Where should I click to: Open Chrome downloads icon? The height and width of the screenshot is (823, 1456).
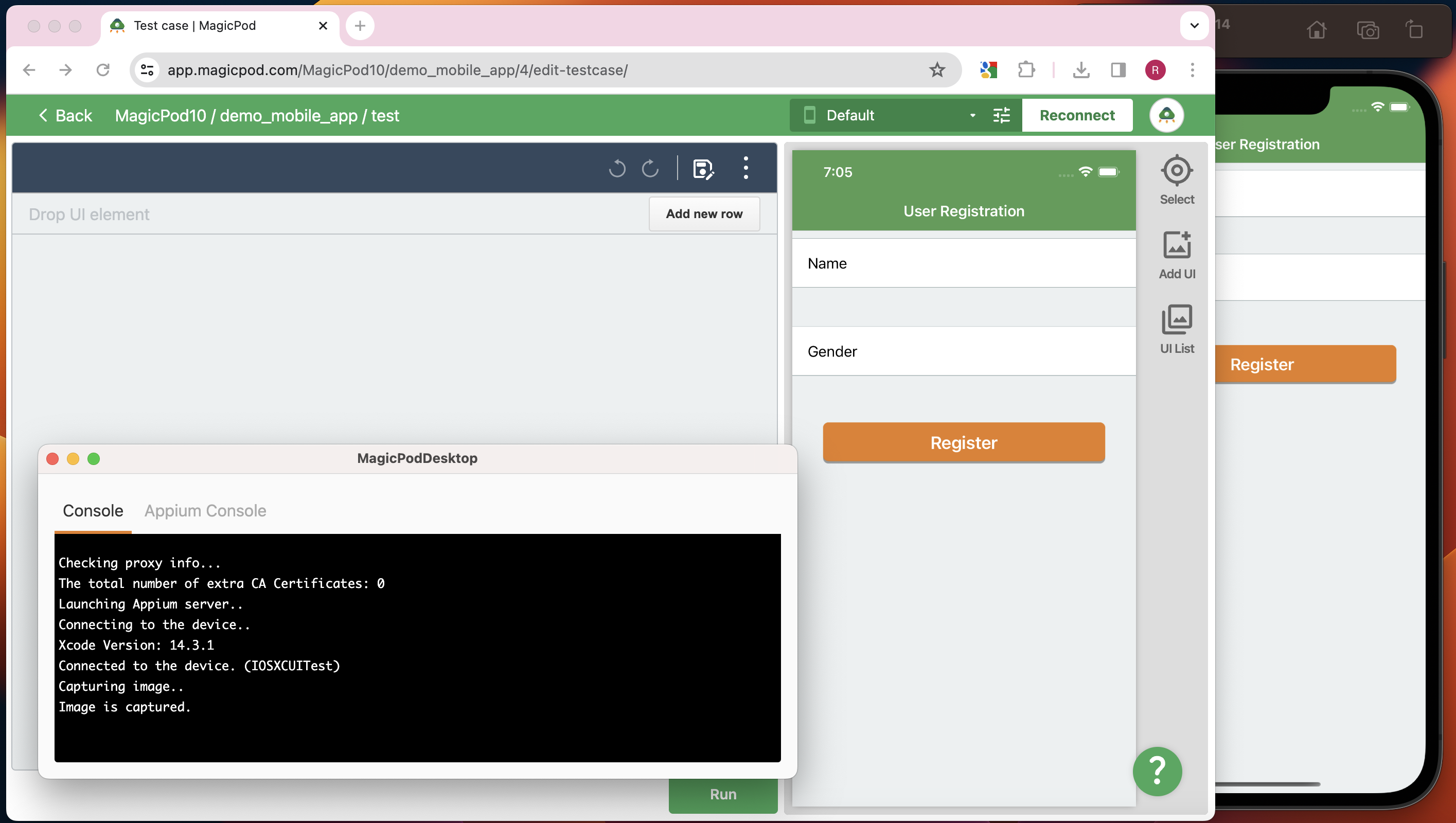[1081, 69]
